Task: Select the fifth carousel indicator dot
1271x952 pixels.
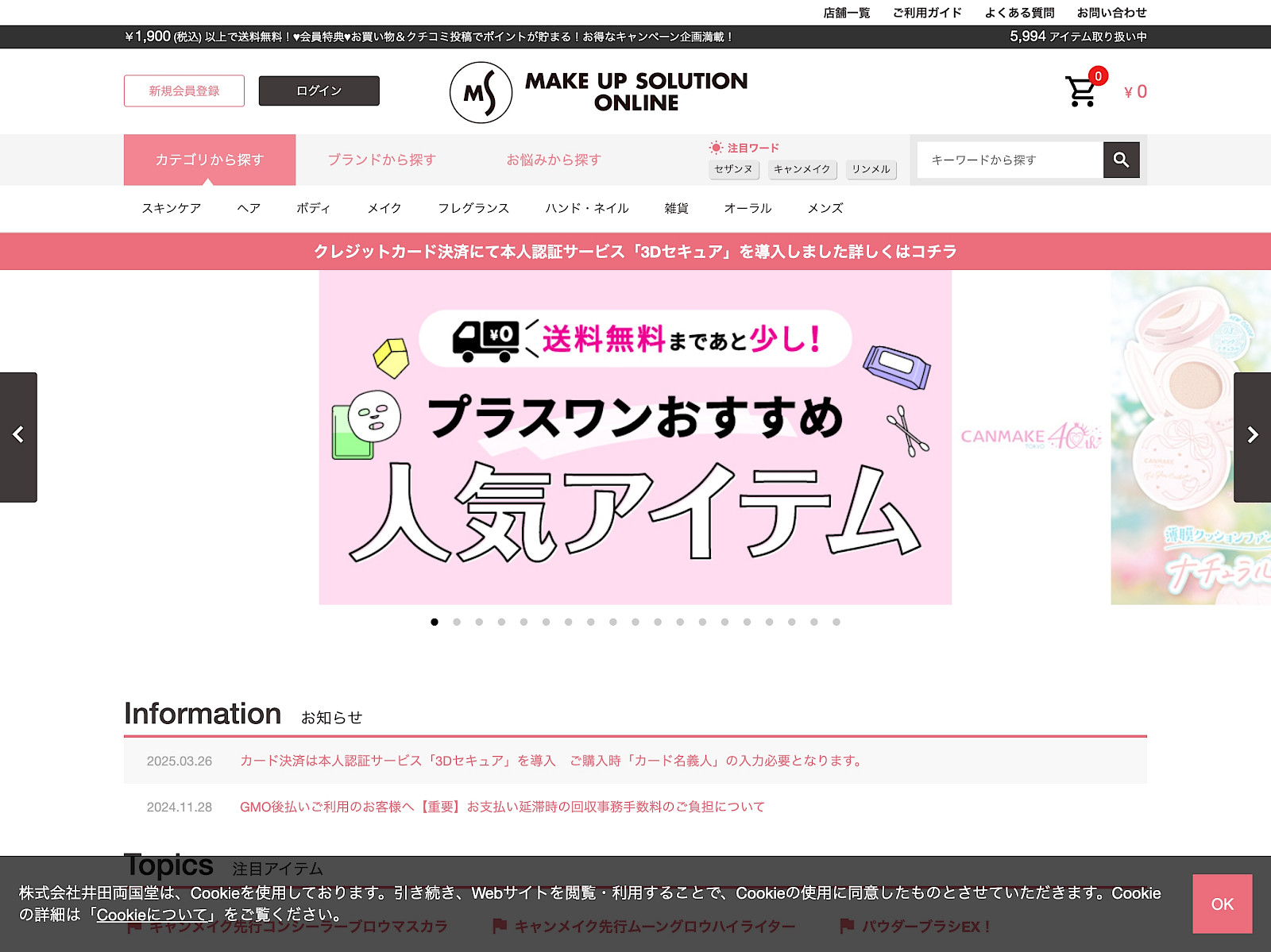Action: (523, 622)
